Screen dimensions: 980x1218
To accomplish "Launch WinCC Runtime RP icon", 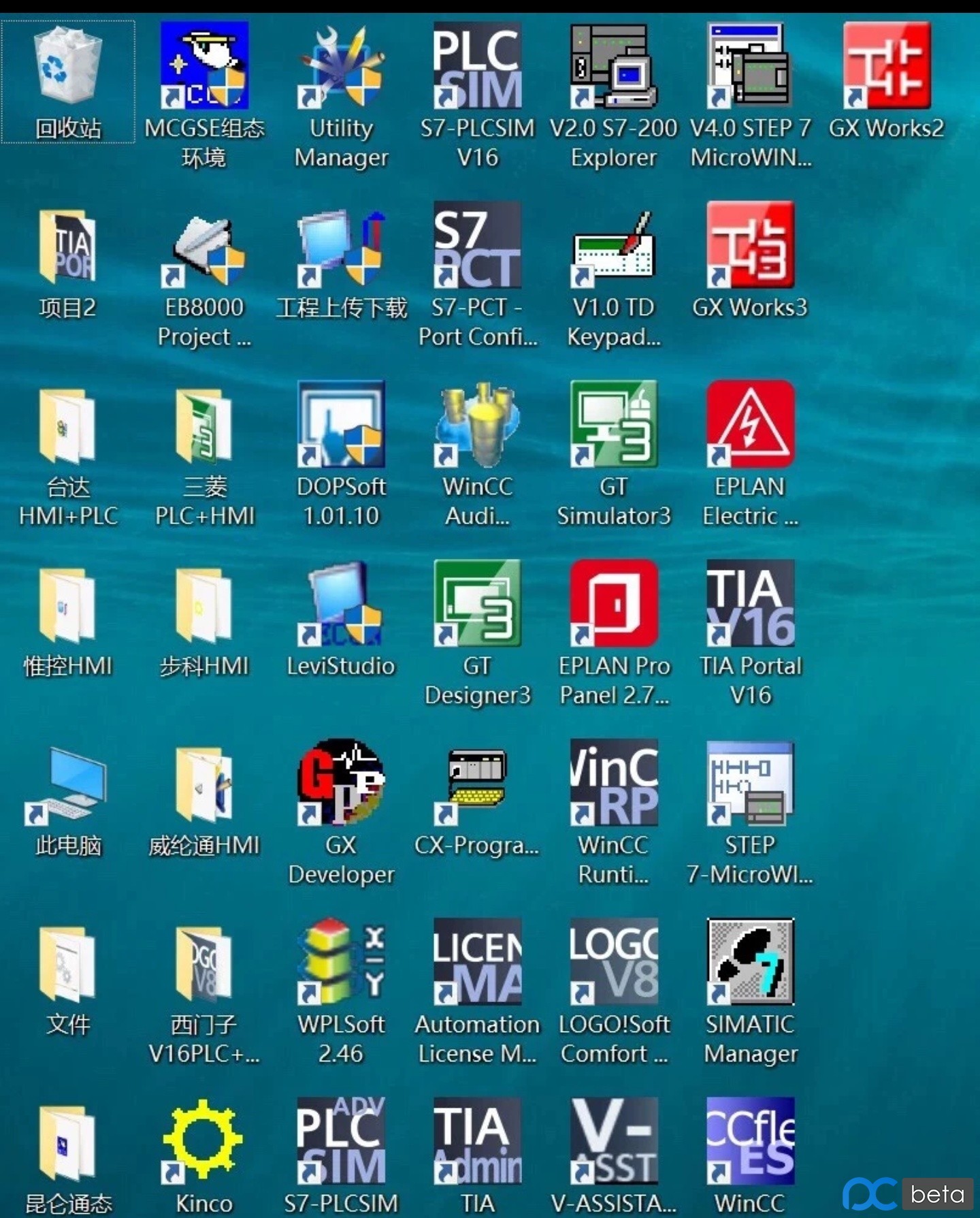I will 614,782.
